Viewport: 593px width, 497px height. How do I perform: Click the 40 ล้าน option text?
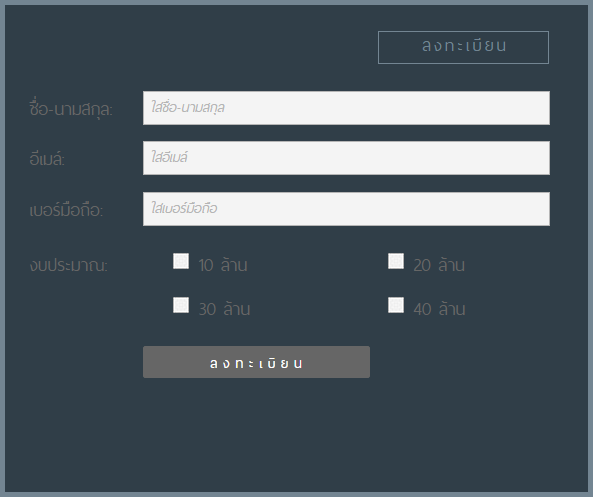[x=439, y=309]
